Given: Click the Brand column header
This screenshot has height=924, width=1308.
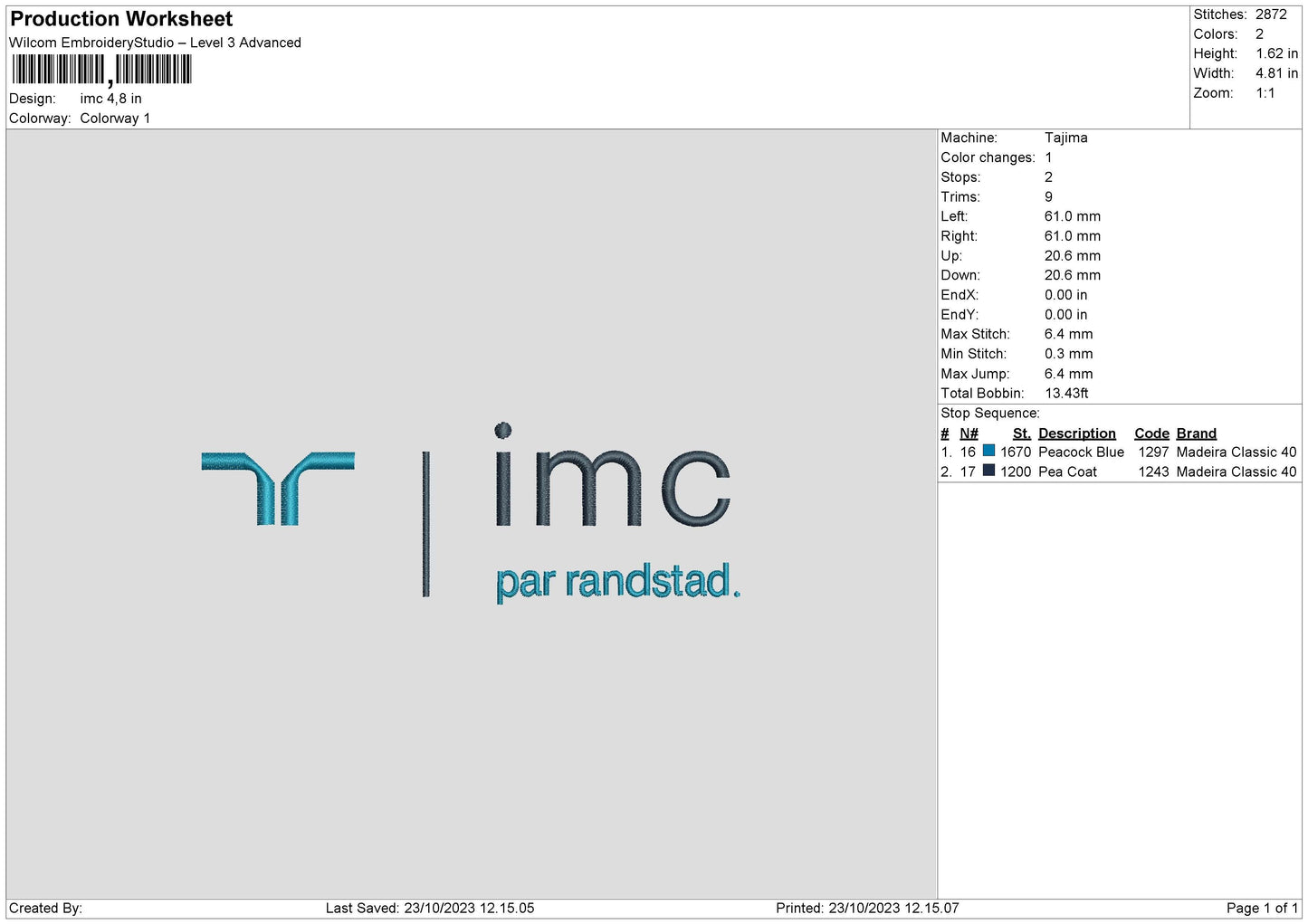Looking at the screenshot, I should click(1196, 433).
